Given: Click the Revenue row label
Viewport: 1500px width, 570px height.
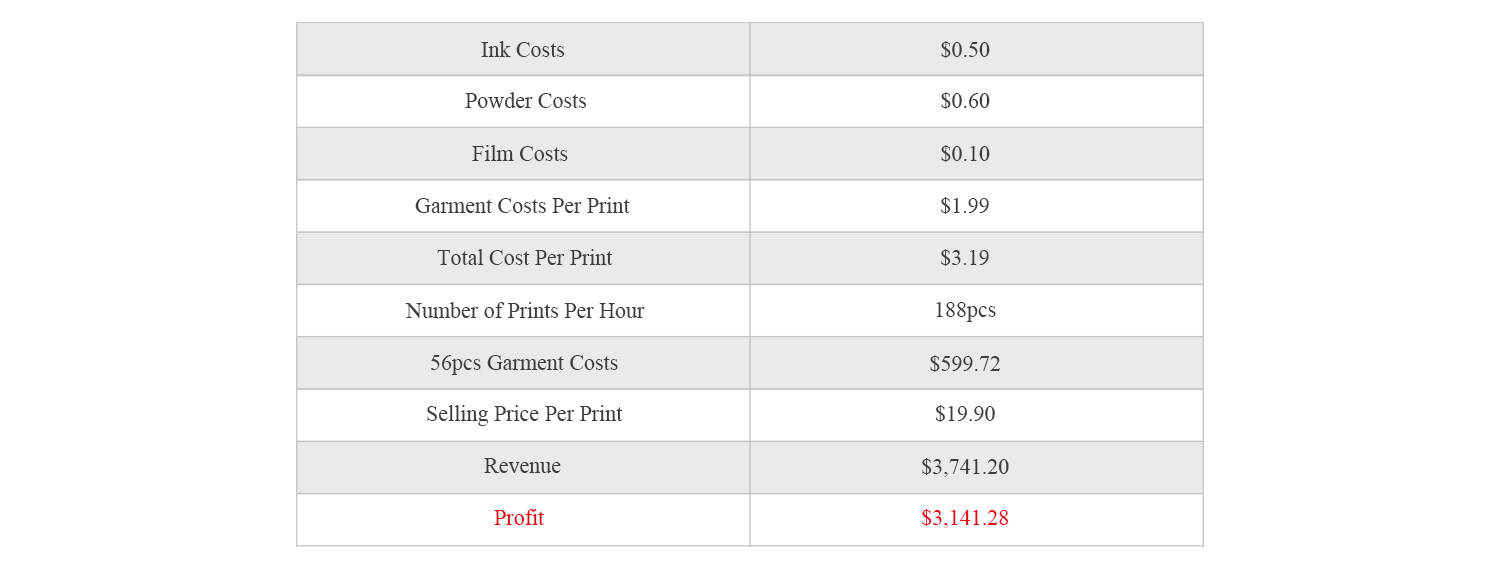Looking at the screenshot, I should point(522,466).
